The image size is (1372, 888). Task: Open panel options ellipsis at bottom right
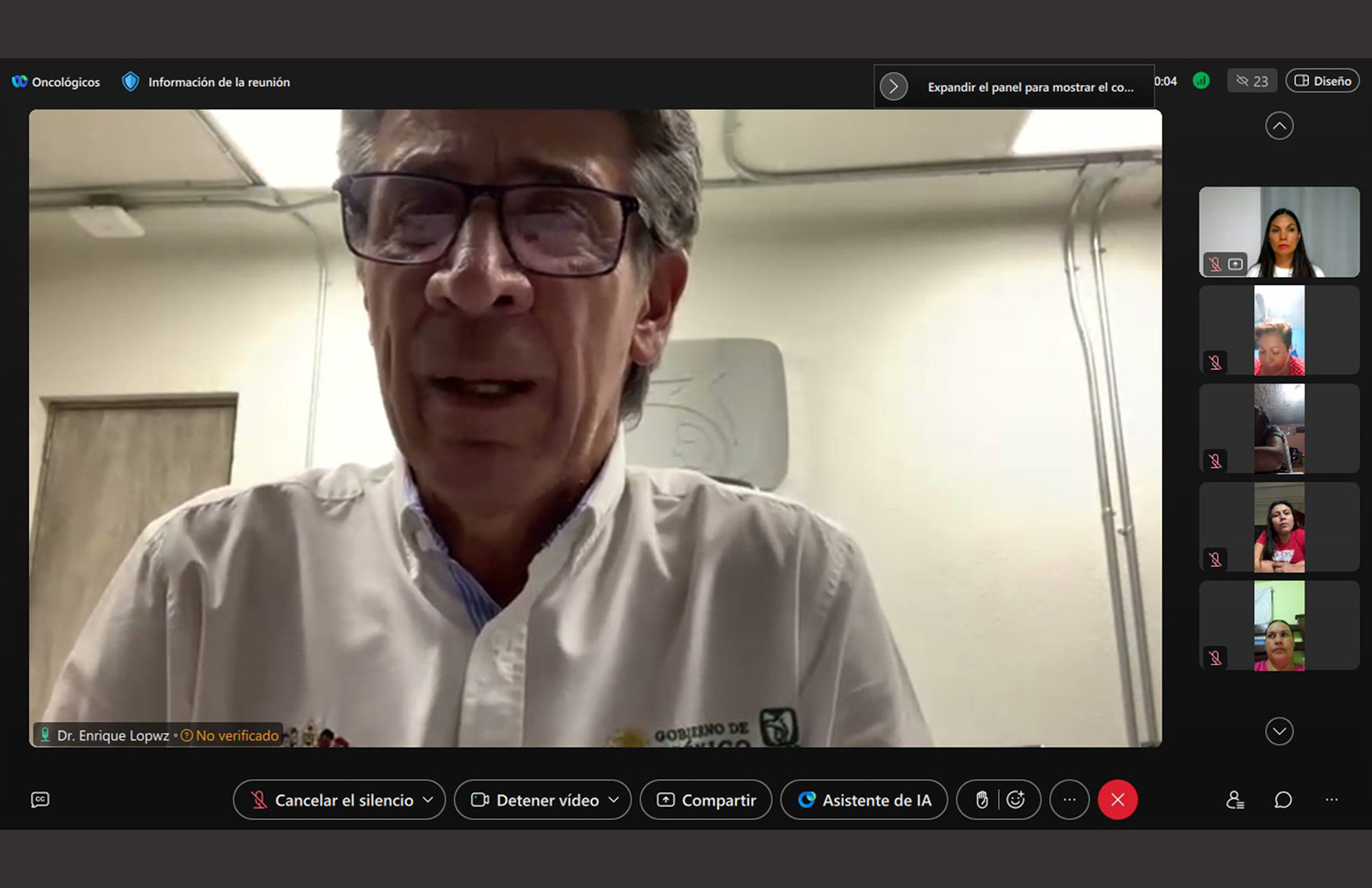point(1332,799)
